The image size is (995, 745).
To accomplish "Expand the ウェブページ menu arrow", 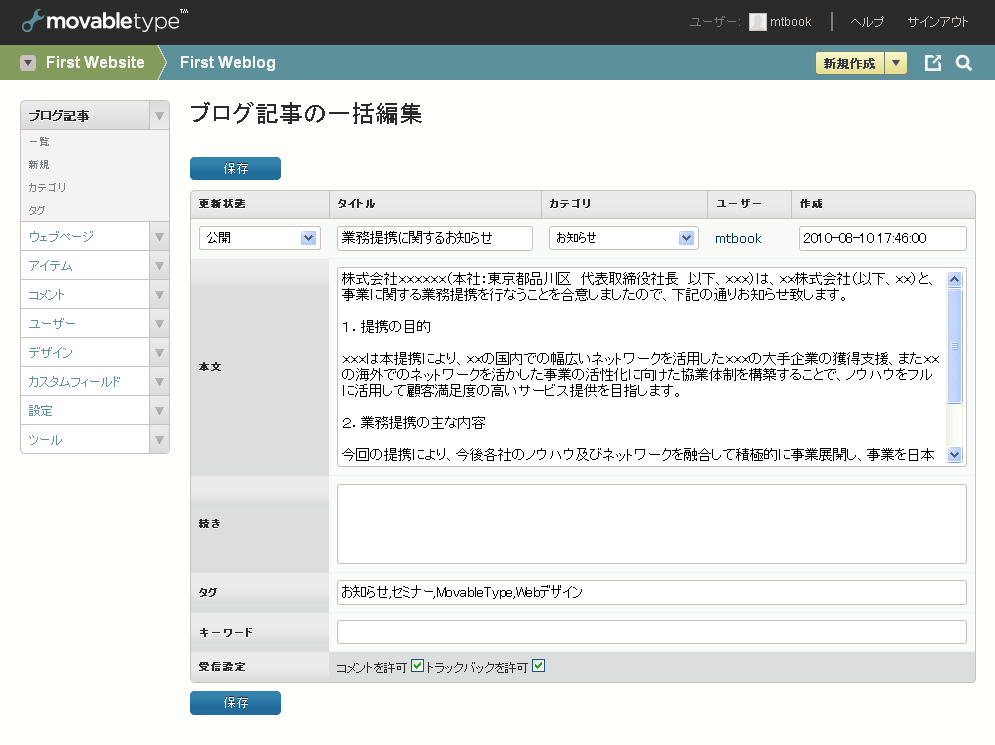I will point(159,237).
